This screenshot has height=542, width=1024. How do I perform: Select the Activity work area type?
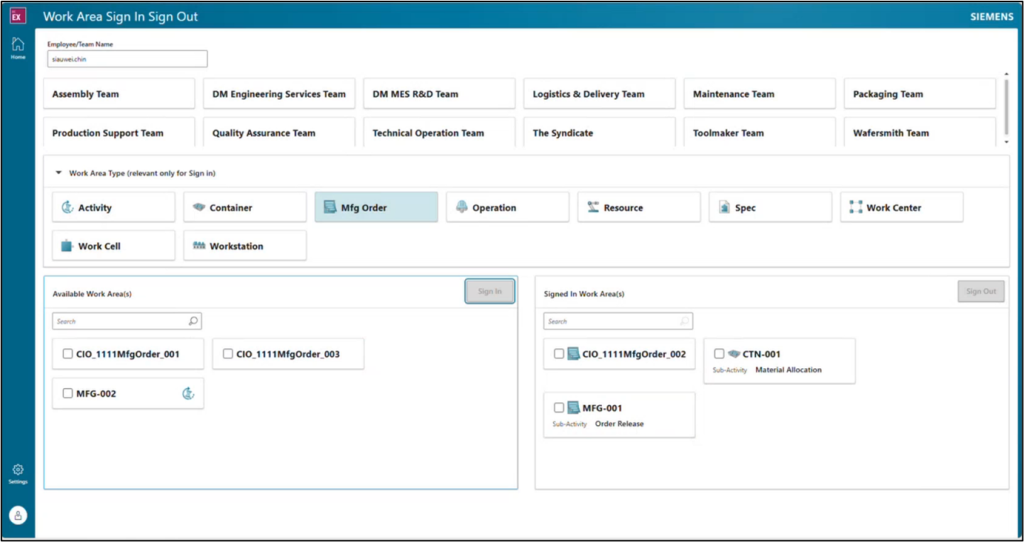click(114, 207)
